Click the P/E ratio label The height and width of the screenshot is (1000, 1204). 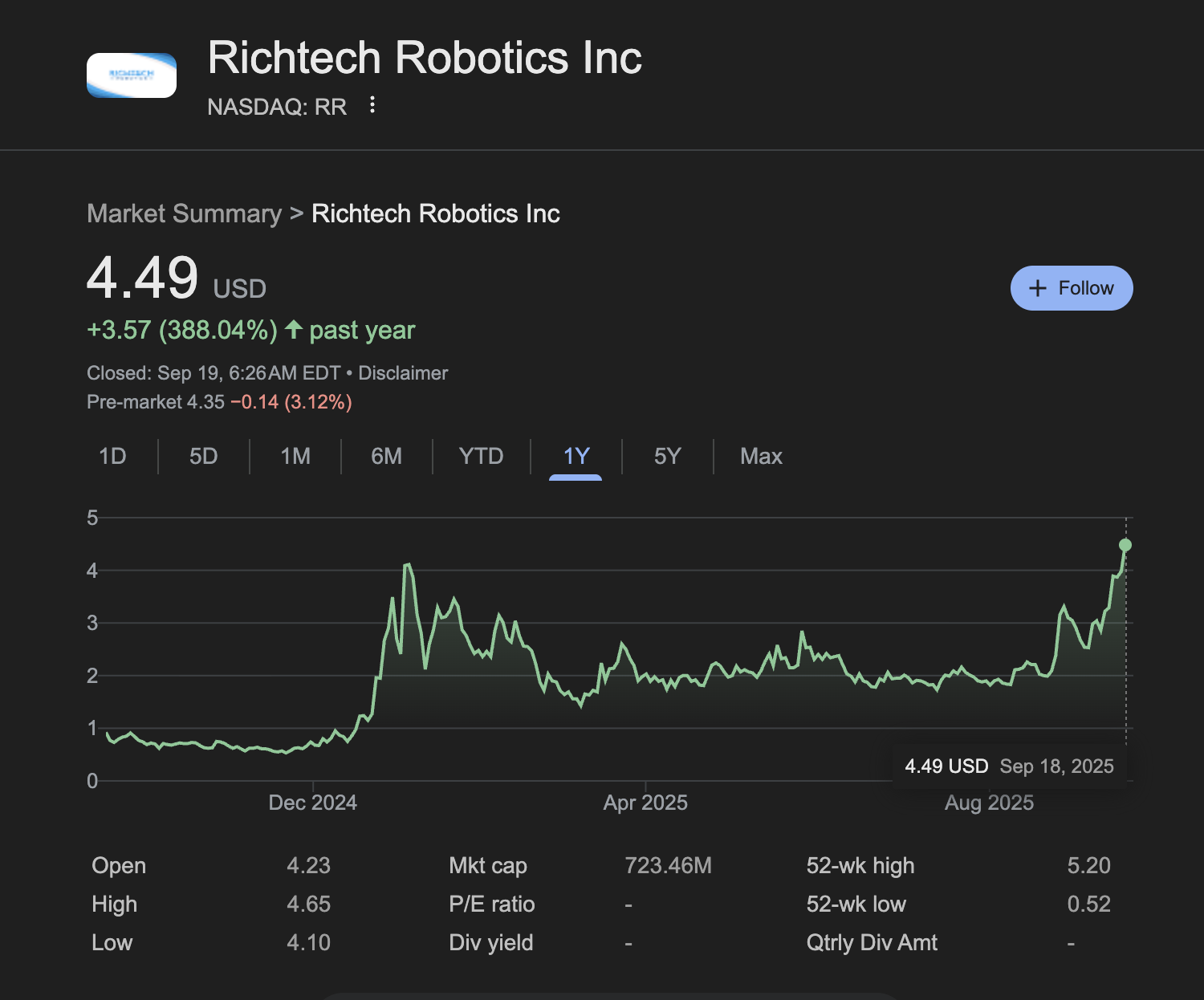point(492,904)
